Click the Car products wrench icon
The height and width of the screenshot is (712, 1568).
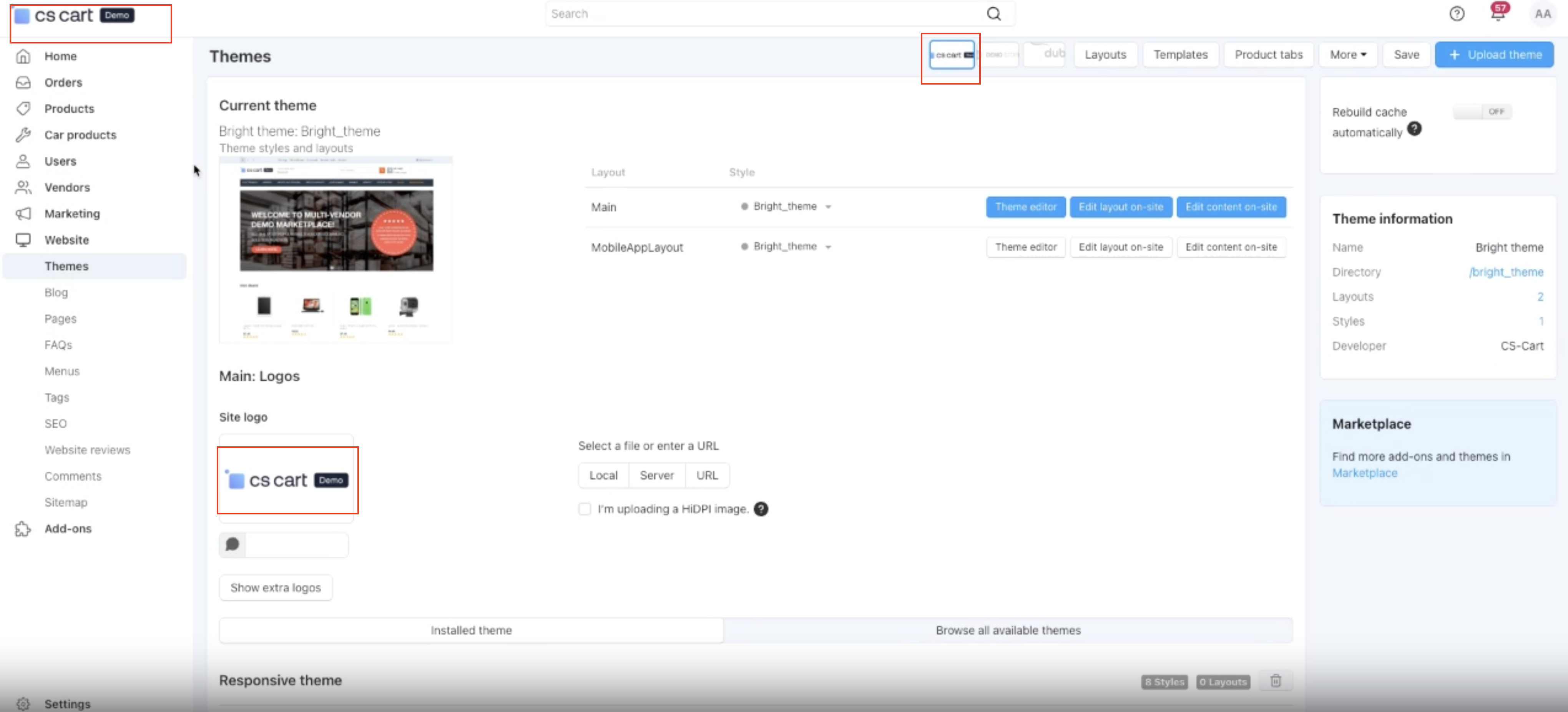(23, 135)
